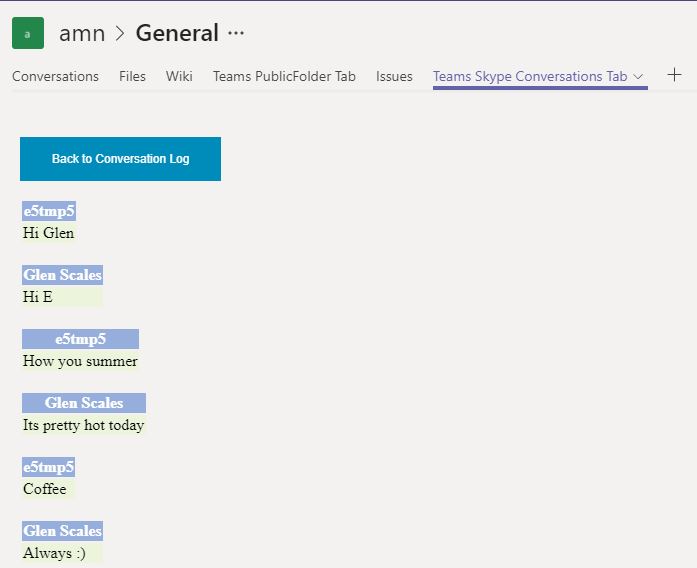Open the Issues tab

click(x=394, y=76)
